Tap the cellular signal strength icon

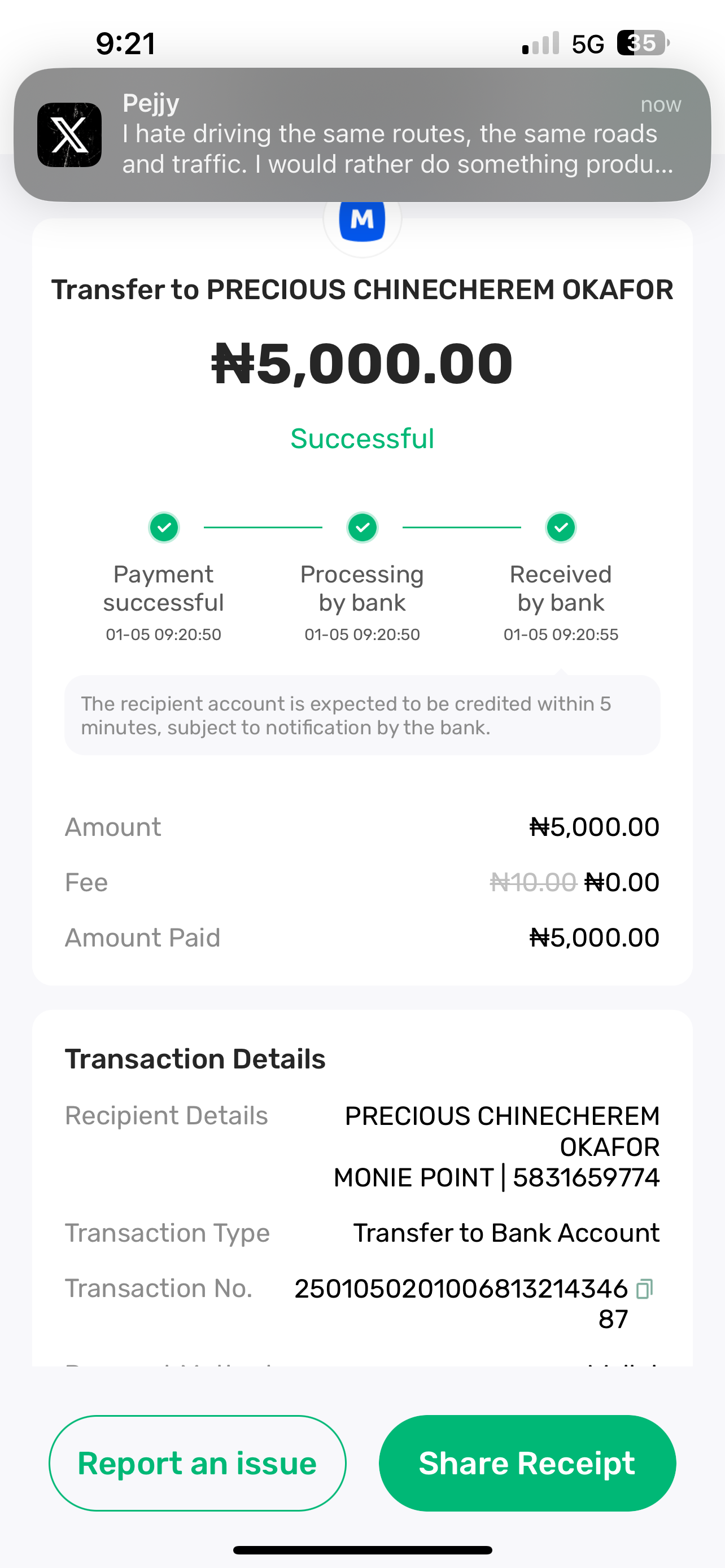540,43
